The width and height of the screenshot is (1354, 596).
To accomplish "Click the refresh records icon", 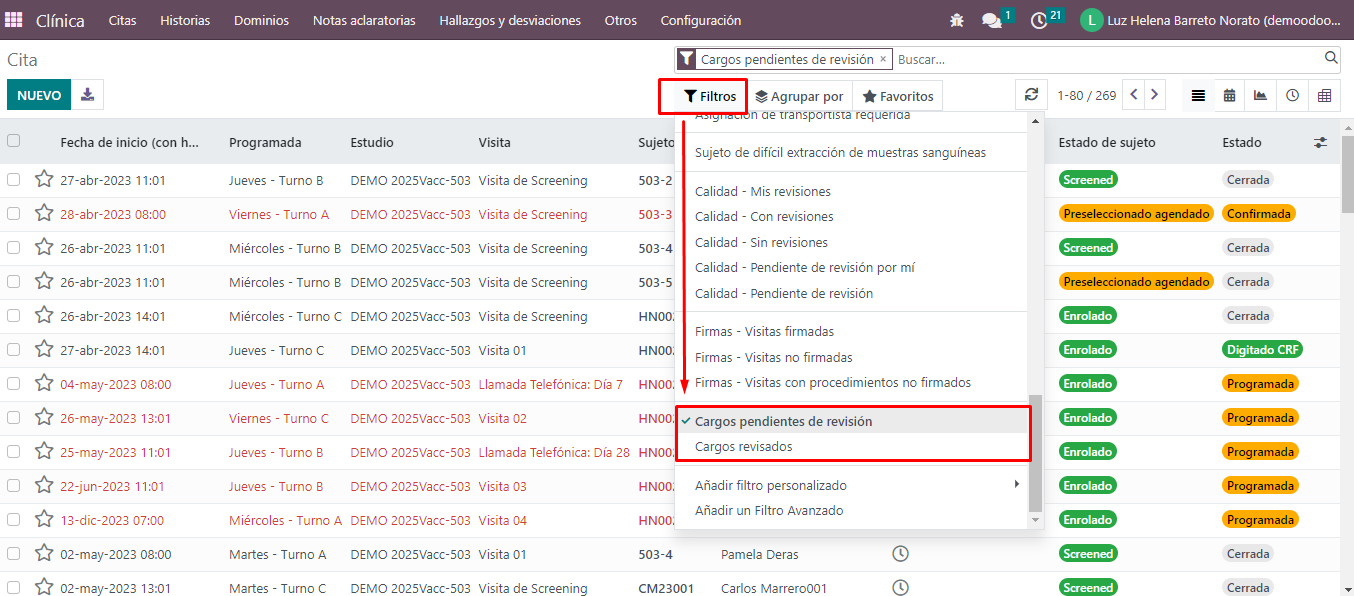I will tap(1031, 95).
